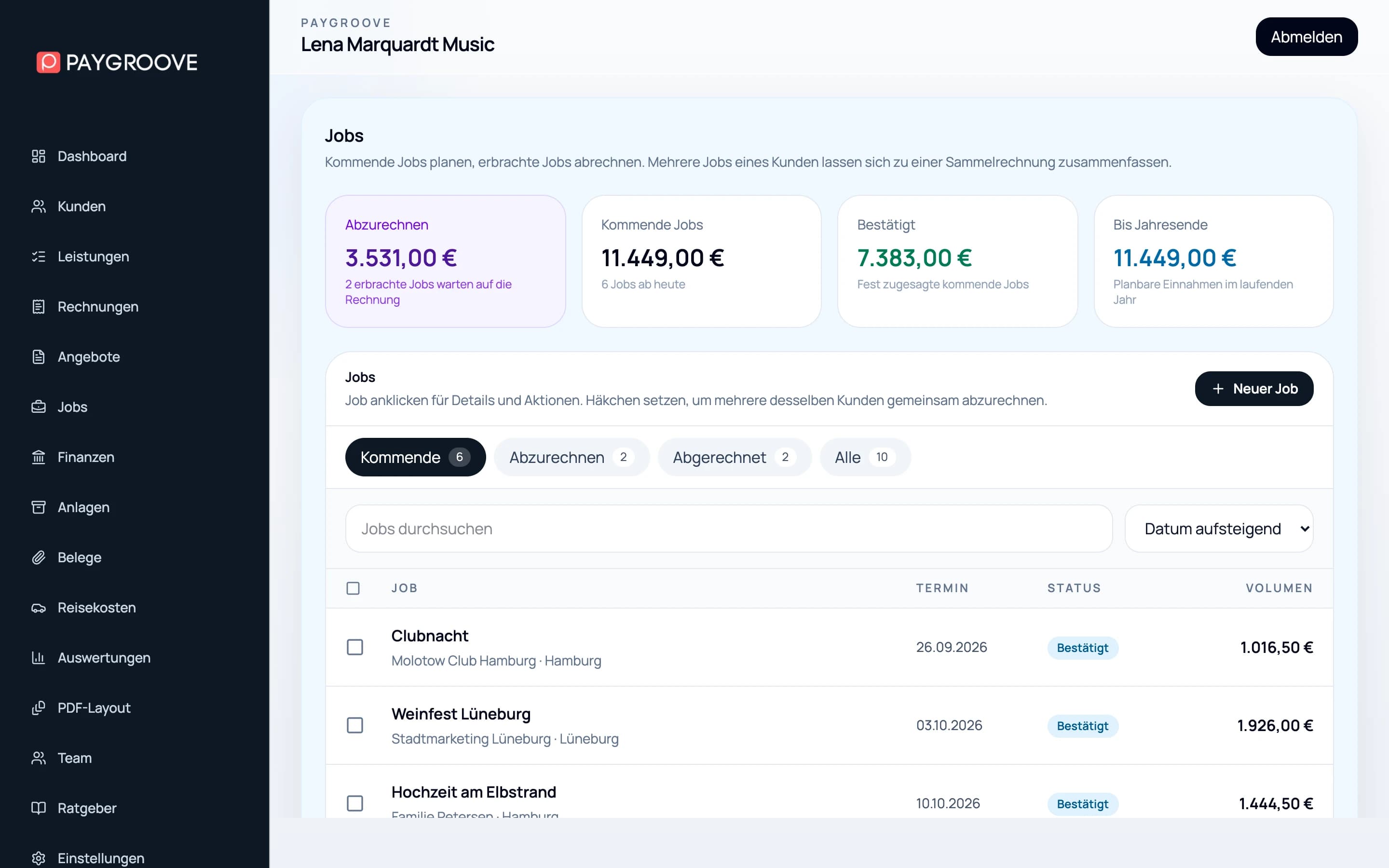The image size is (1389, 868).
Task: Click the 1.016,50 € volume value
Action: point(1277,647)
